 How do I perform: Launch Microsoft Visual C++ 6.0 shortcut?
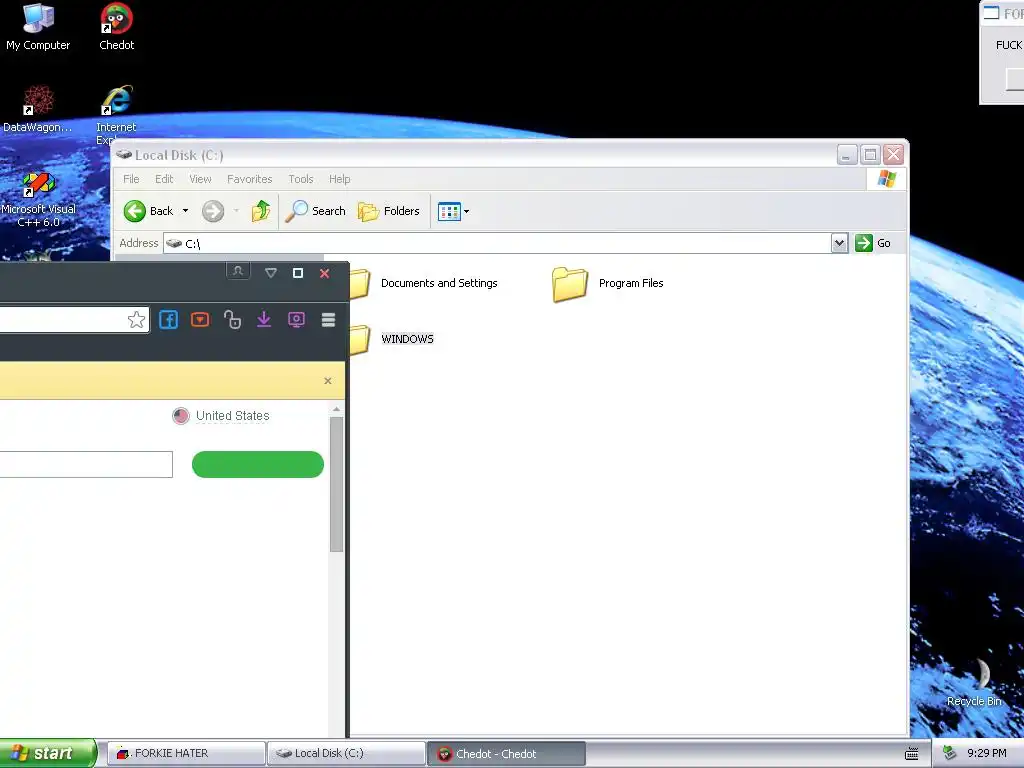pyautogui.click(x=38, y=199)
